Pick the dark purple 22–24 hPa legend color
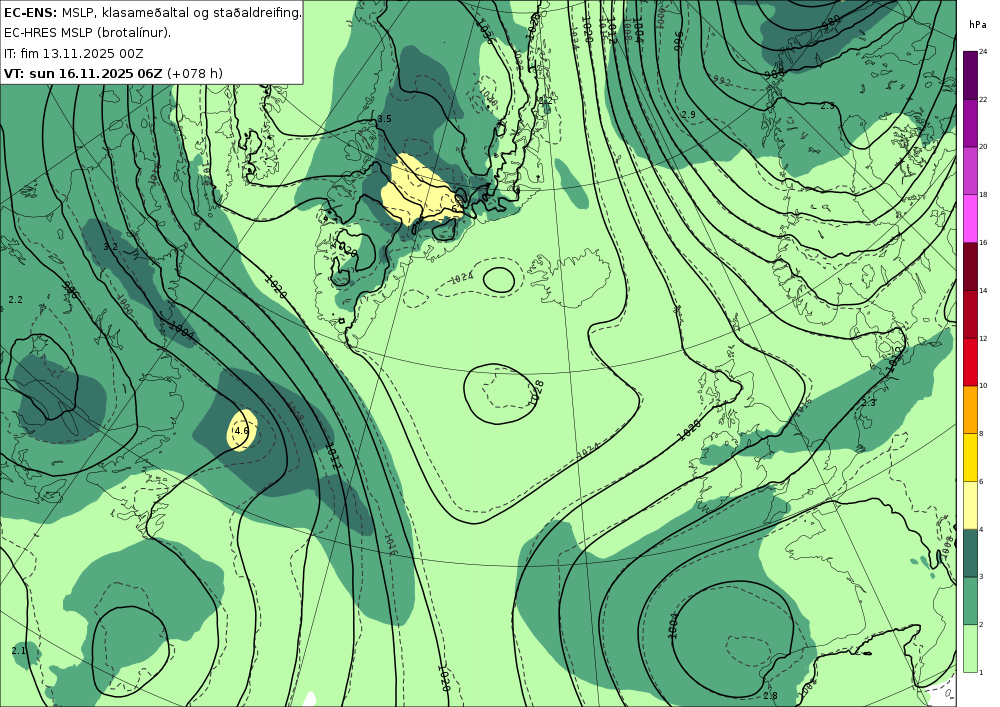 (x=970, y=75)
